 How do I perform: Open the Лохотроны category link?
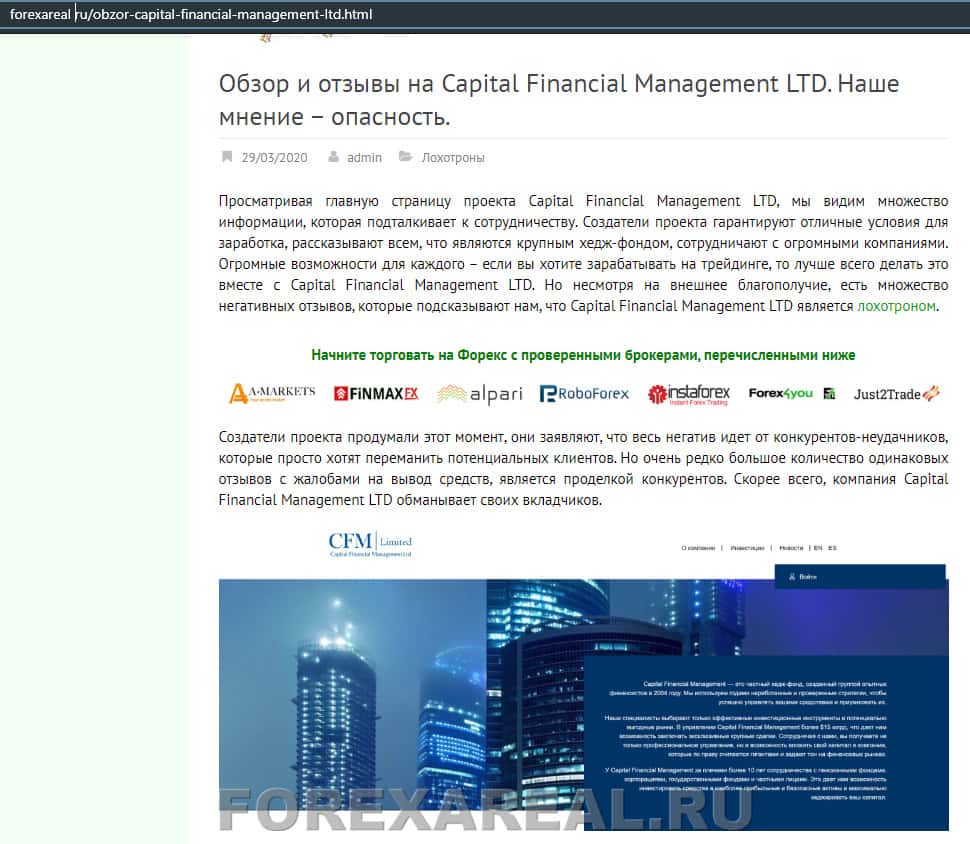[453, 158]
